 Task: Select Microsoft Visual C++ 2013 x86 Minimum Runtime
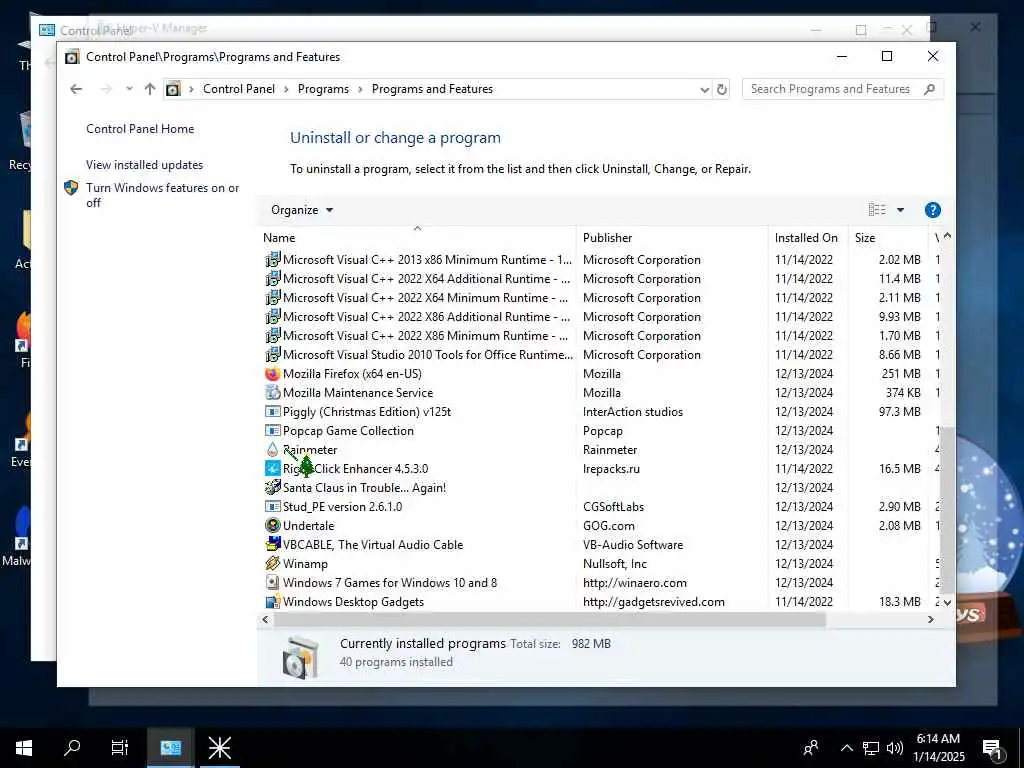click(598, 260)
